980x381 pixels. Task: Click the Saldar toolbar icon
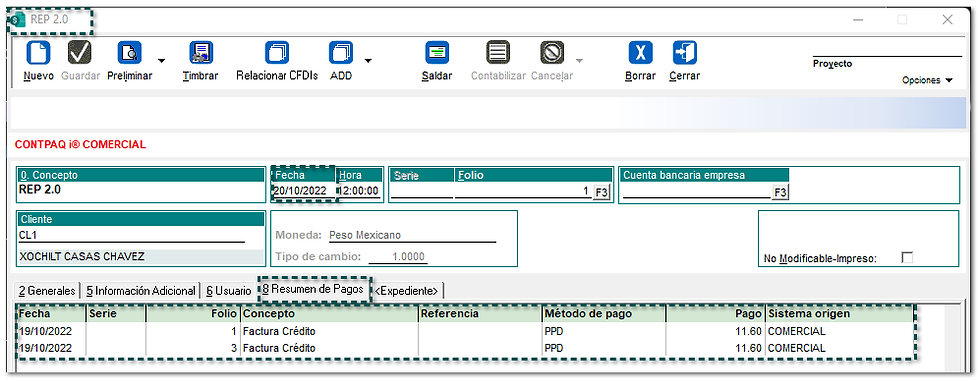437,52
